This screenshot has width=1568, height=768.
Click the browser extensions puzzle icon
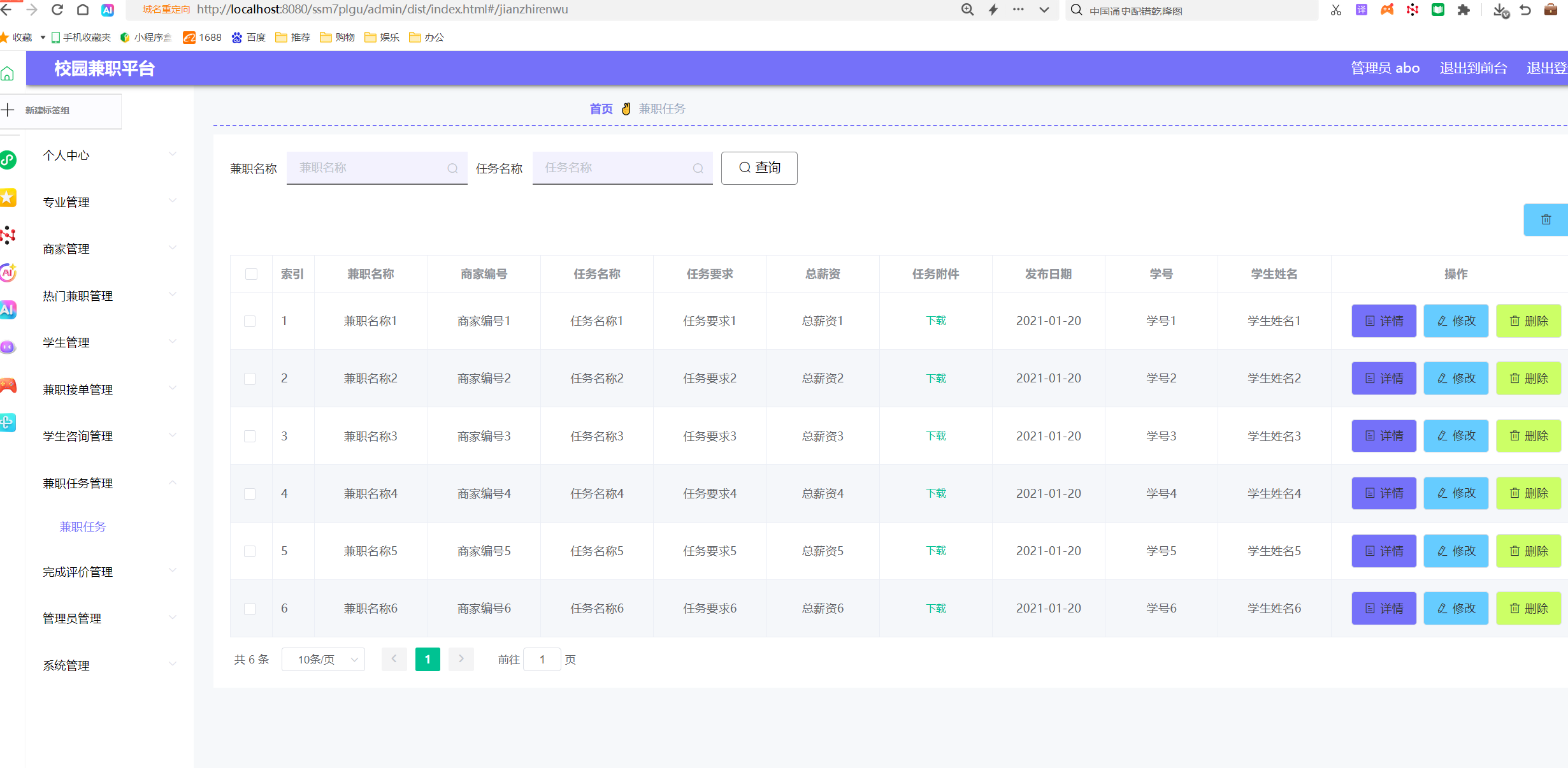tap(1464, 10)
